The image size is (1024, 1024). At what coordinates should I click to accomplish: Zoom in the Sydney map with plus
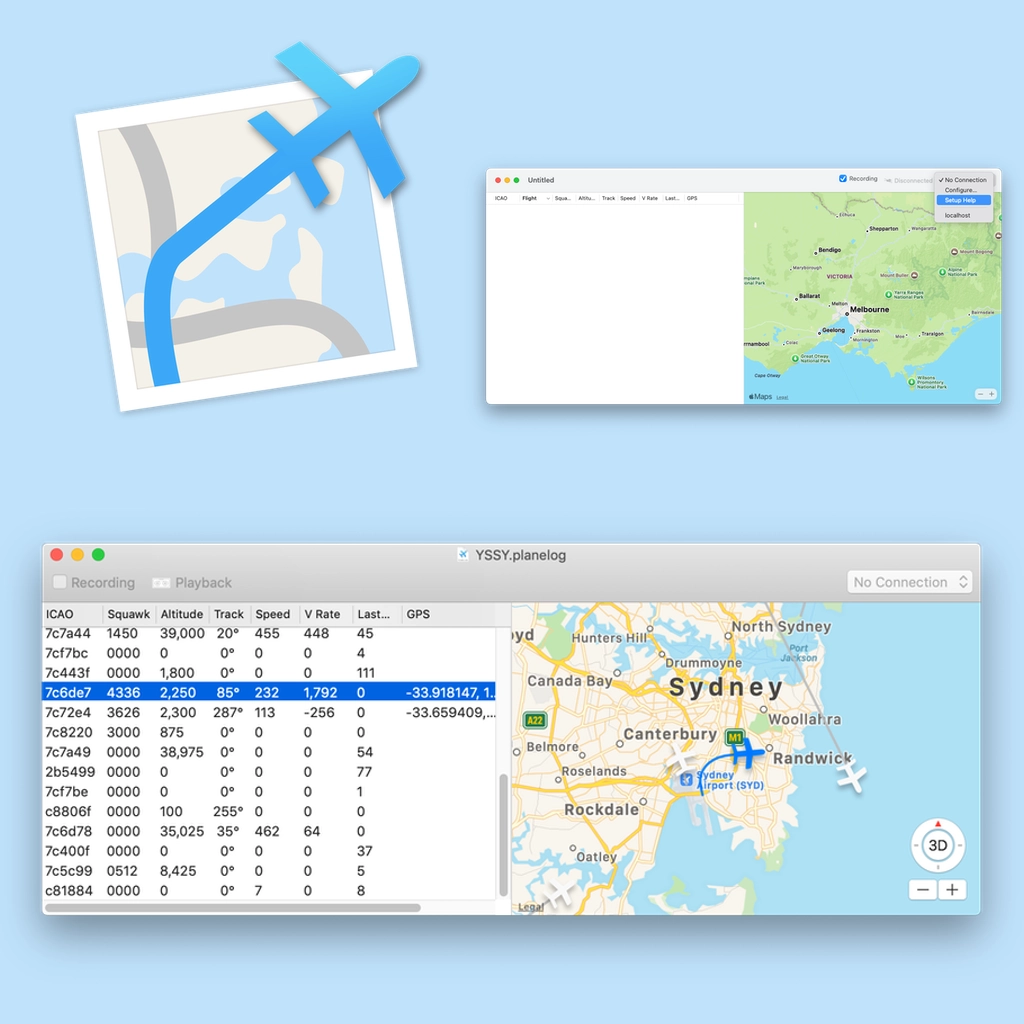pyautogui.click(x=952, y=889)
